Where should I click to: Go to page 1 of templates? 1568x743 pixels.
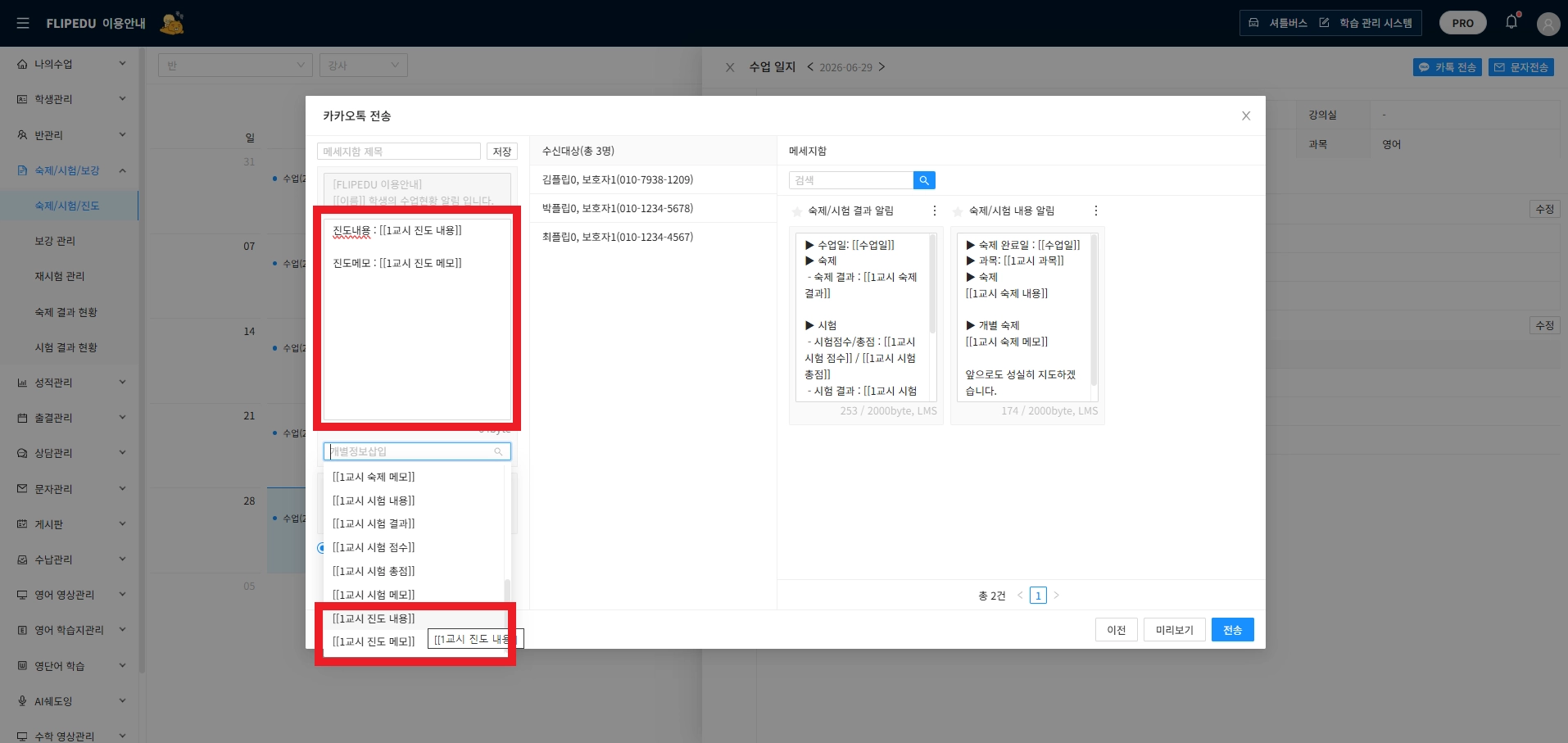tap(1038, 596)
